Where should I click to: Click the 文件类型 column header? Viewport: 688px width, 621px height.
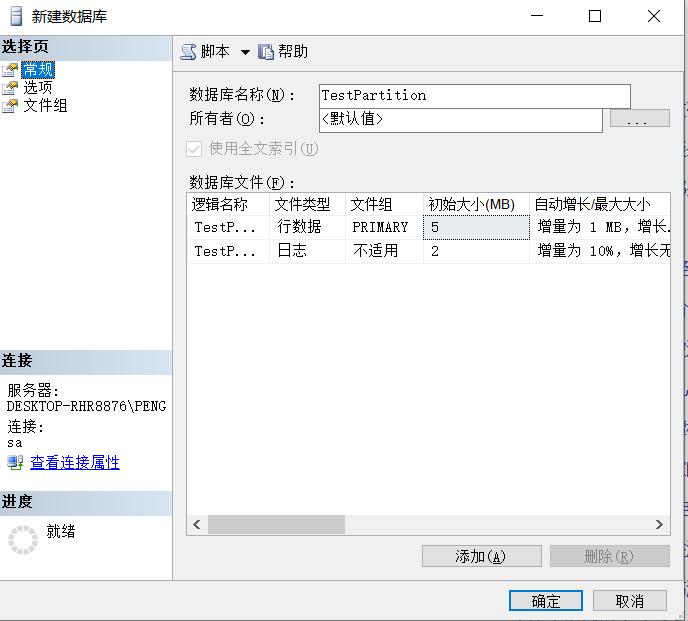click(x=307, y=205)
